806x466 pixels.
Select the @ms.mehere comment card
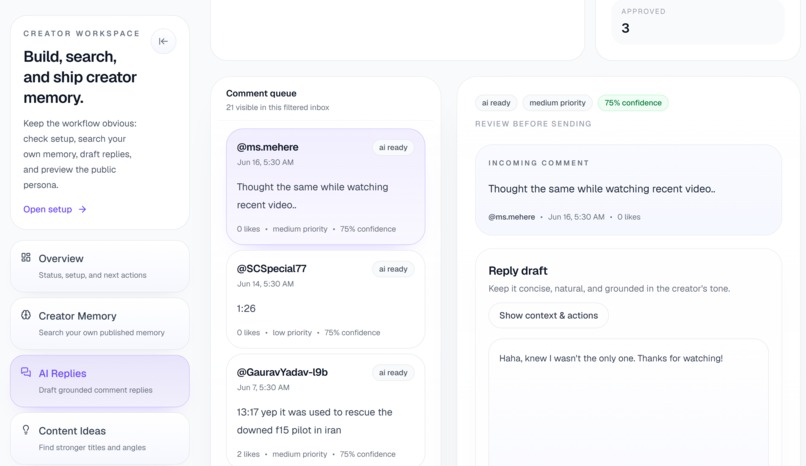pos(325,187)
